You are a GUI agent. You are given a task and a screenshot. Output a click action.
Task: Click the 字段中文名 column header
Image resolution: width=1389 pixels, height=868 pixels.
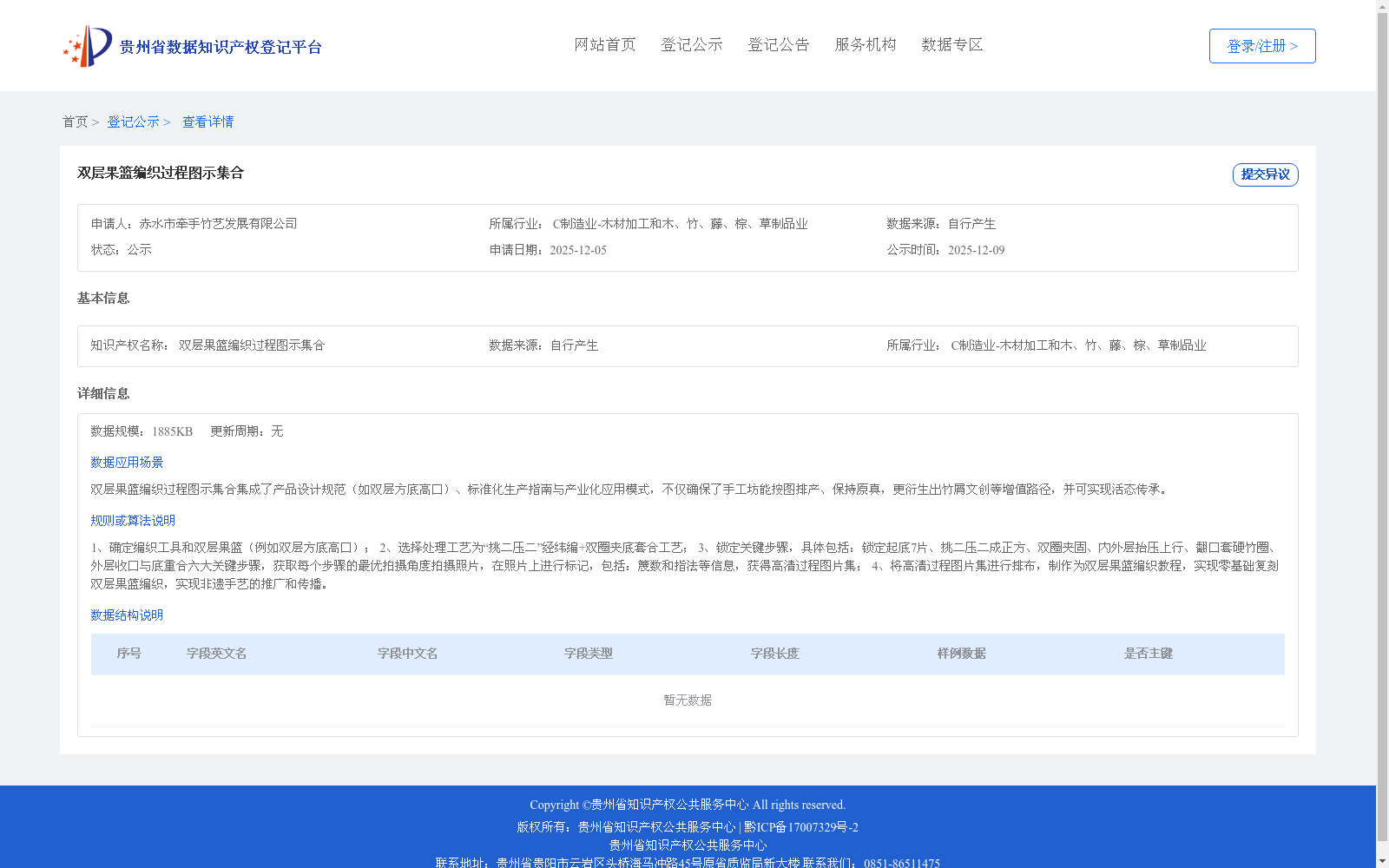pos(408,654)
